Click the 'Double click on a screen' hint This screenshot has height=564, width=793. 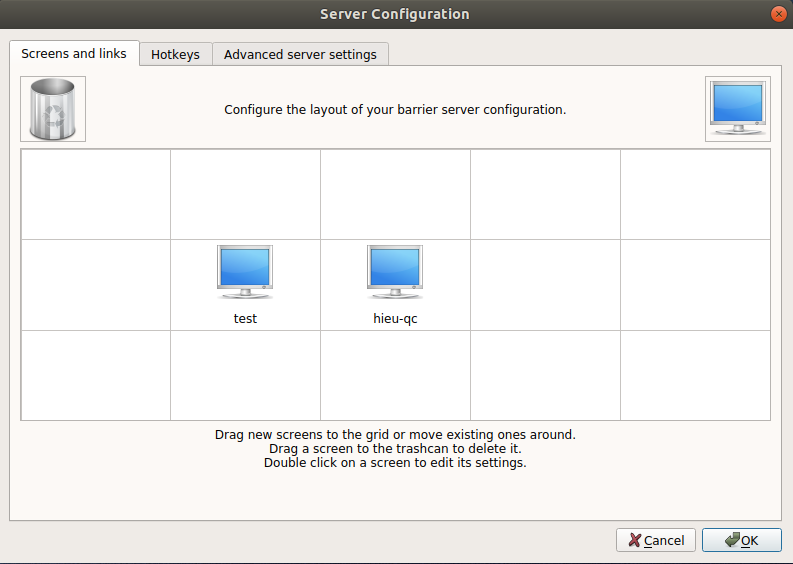[x=395, y=463]
